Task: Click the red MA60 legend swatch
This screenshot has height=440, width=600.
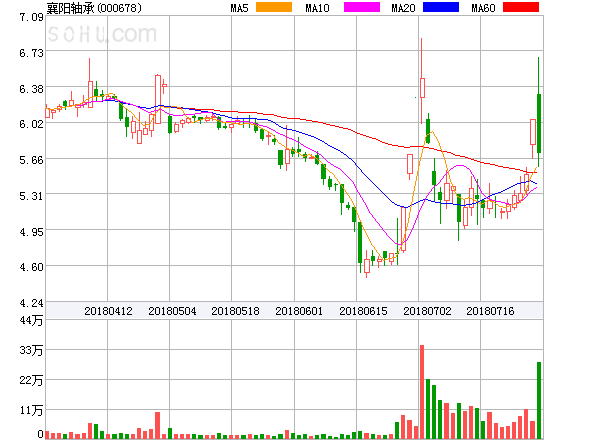Action: (521, 7)
